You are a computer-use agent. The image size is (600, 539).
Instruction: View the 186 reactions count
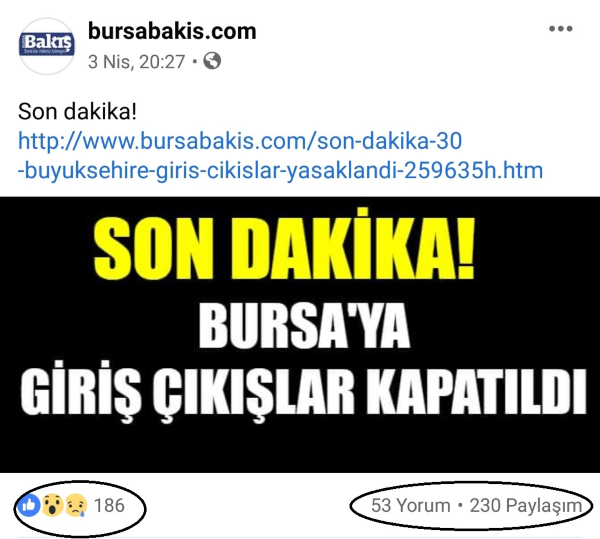click(109, 505)
